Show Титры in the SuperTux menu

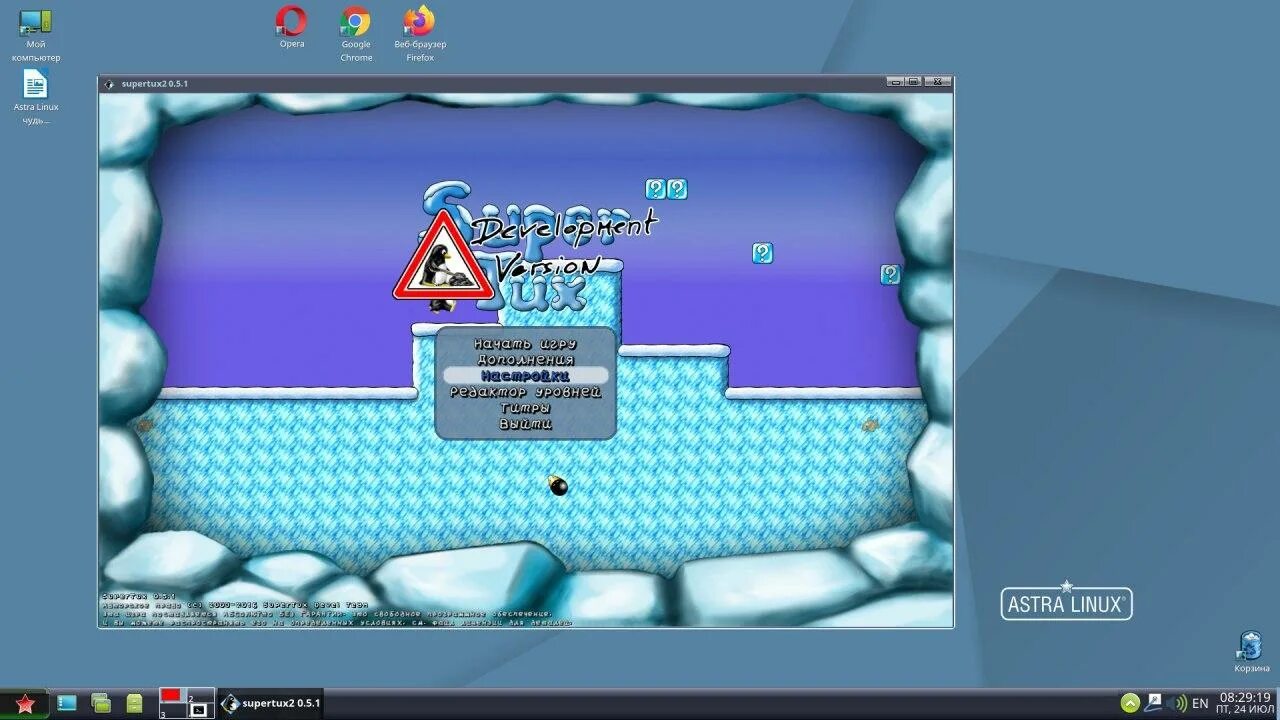click(x=525, y=407)
